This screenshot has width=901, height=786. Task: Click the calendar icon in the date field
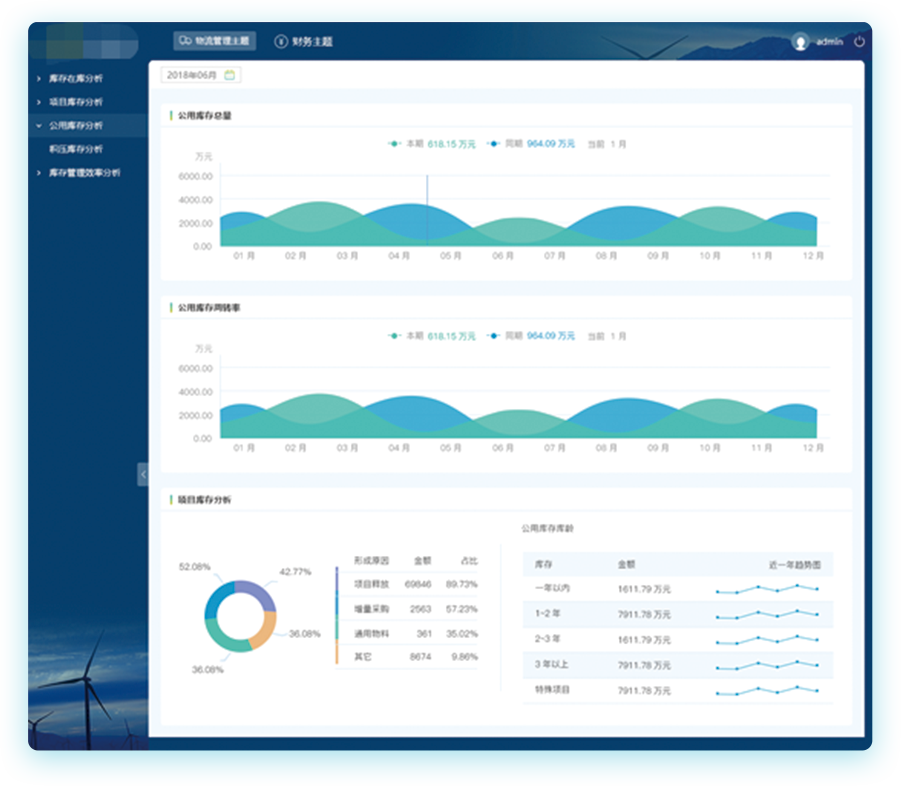pos(229,75)
